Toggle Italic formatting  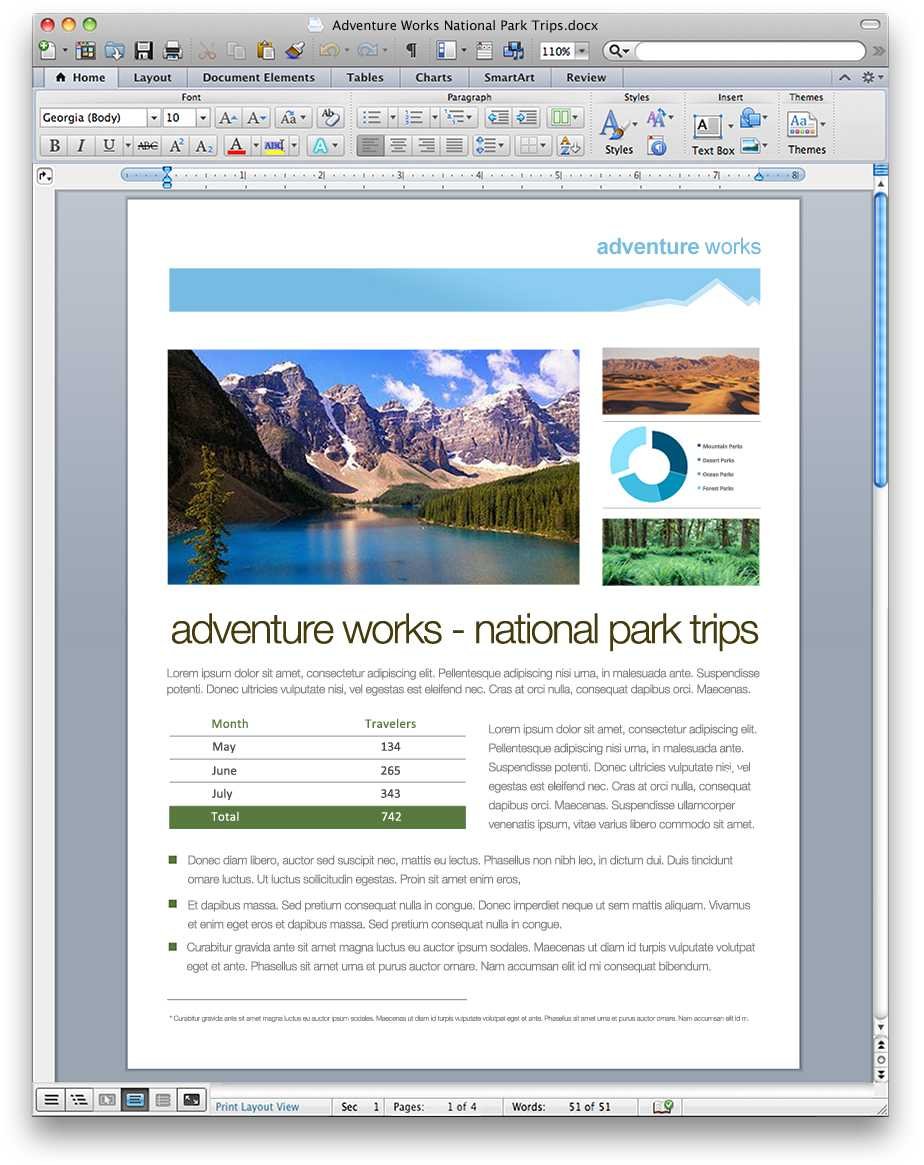pos(81,146)
